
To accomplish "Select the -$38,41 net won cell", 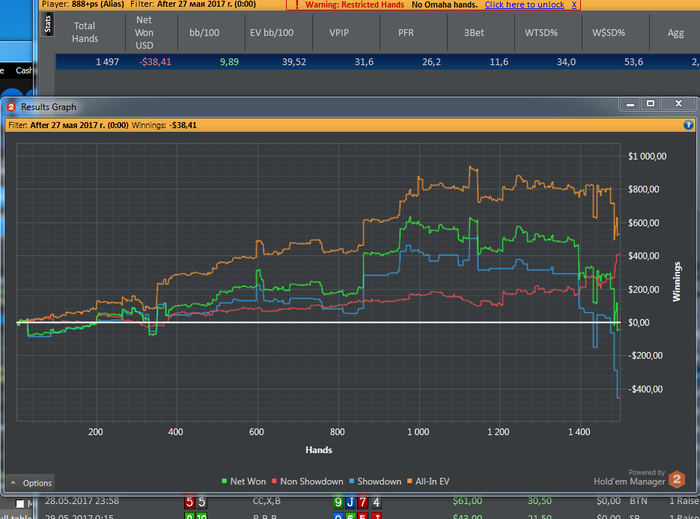I will coord(155,62).
